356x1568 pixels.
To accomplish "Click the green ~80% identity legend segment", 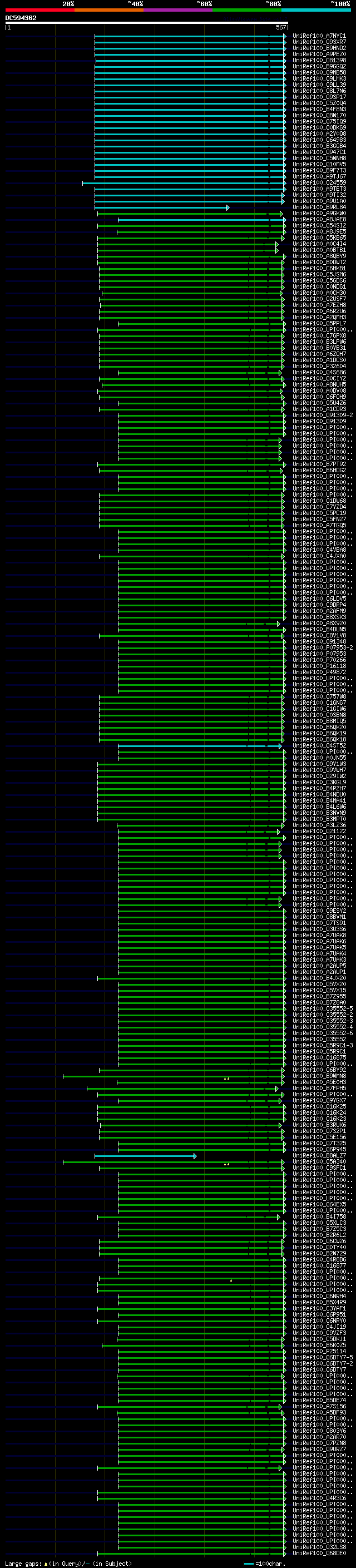I will coord(247,11).
